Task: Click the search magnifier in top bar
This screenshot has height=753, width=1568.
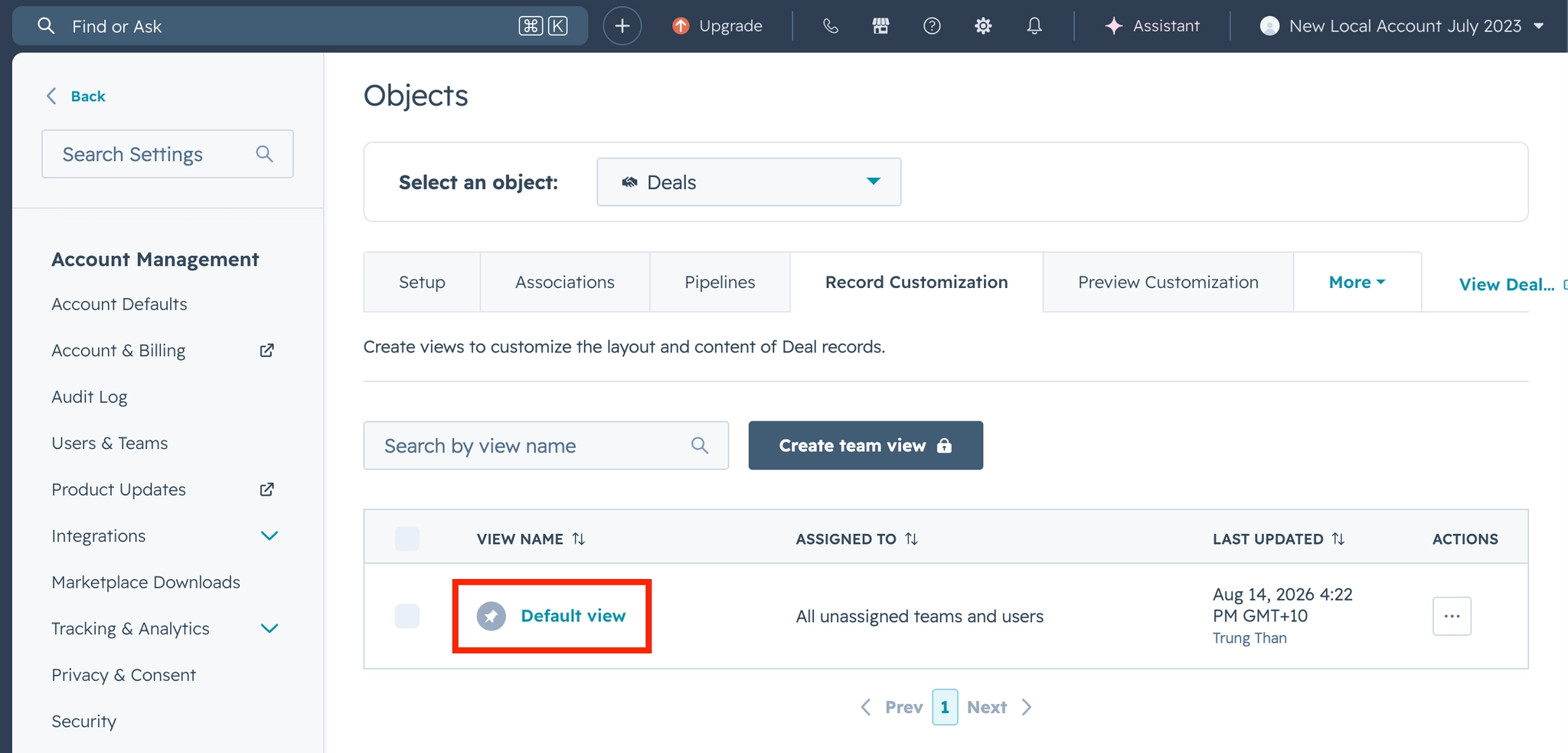Action: click(x=46, y=26)
